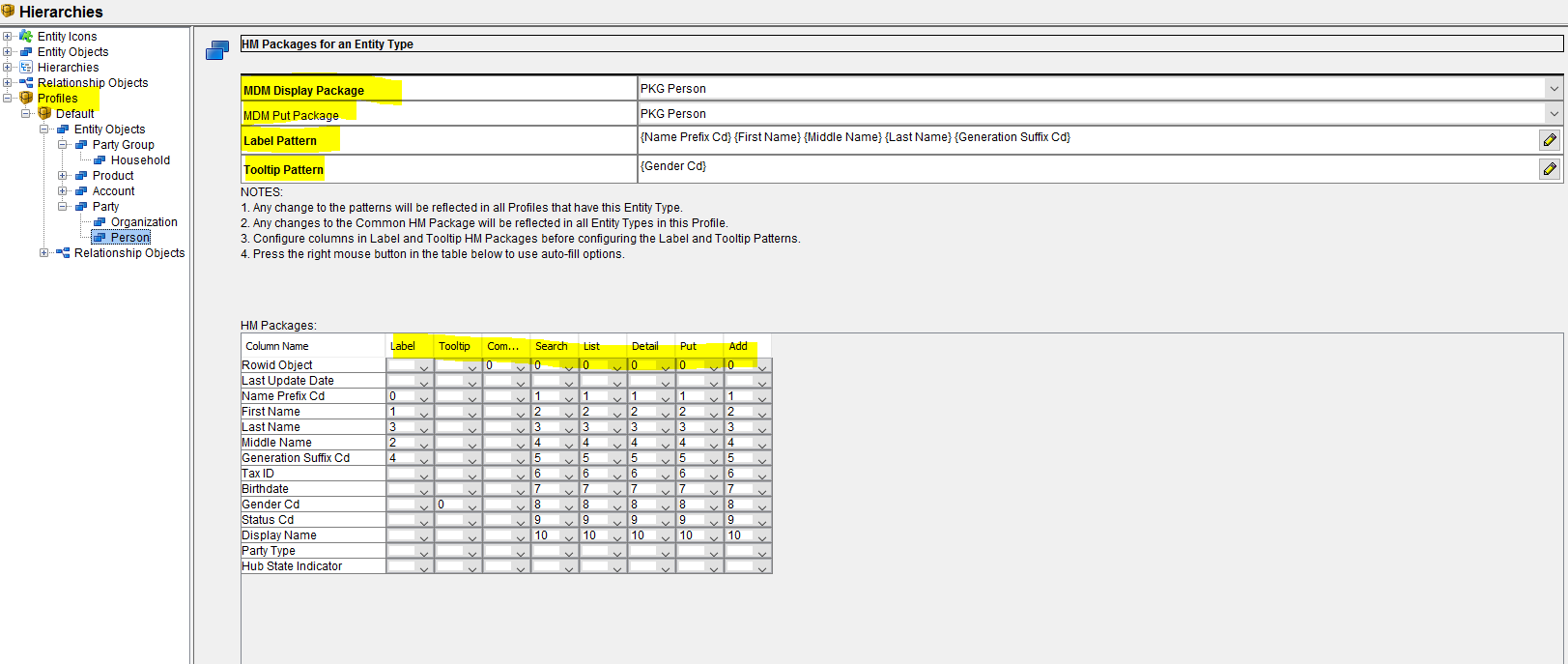Open Tooltip dropdown for Gender Cd
1568x664 pixels.
[472, 505]
